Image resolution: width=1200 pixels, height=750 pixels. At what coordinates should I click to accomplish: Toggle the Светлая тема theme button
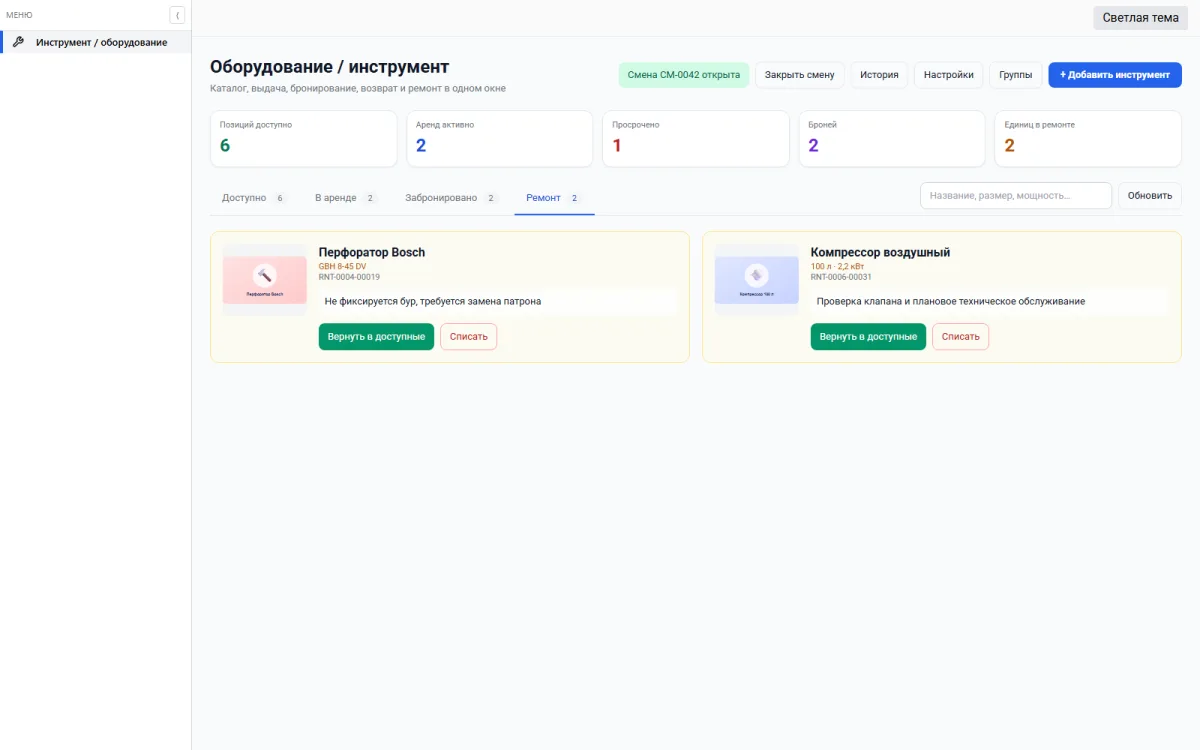[x=1140, y=17]
